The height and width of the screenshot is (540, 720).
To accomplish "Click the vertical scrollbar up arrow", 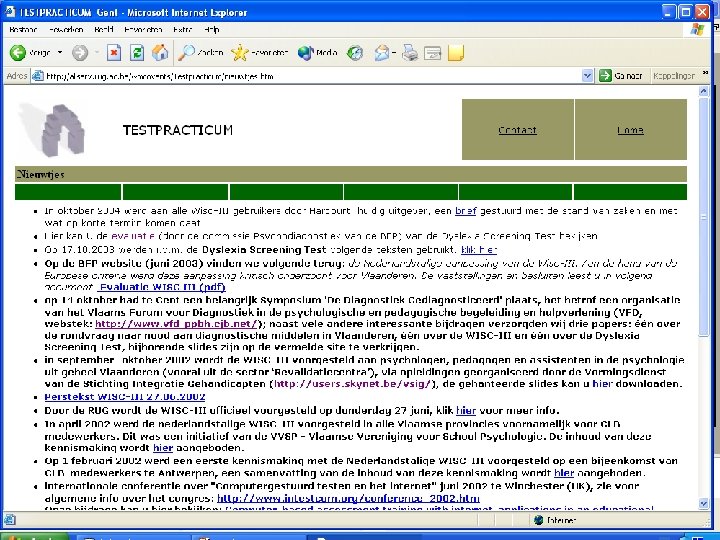I will tap(703, 91).
